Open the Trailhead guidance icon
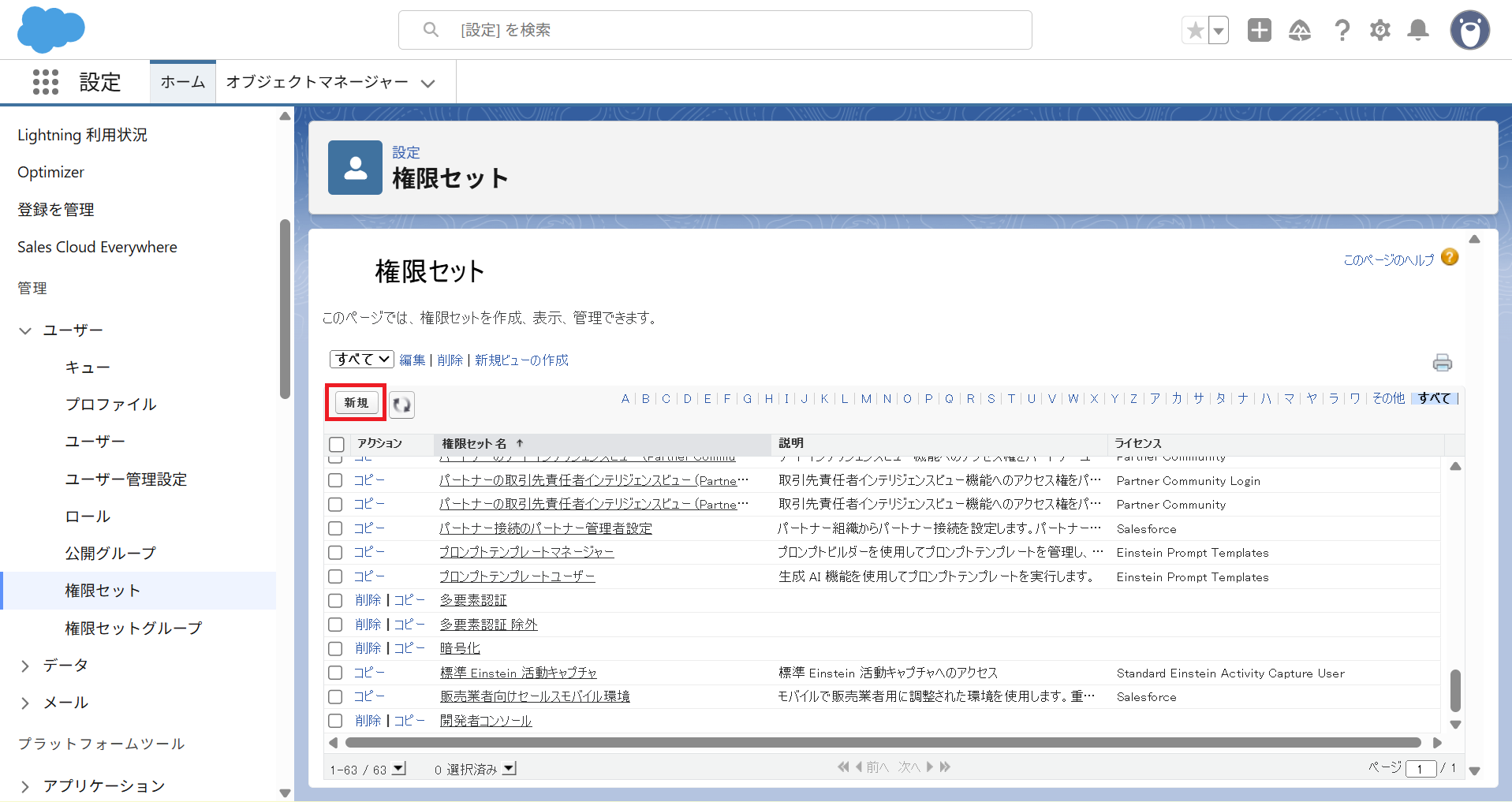 click(x=1299, y=31)
